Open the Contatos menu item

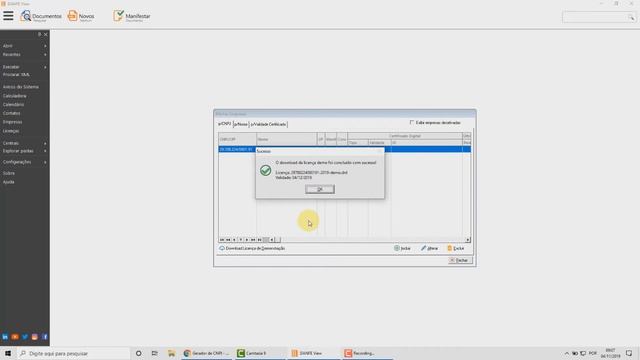[11, 113]
